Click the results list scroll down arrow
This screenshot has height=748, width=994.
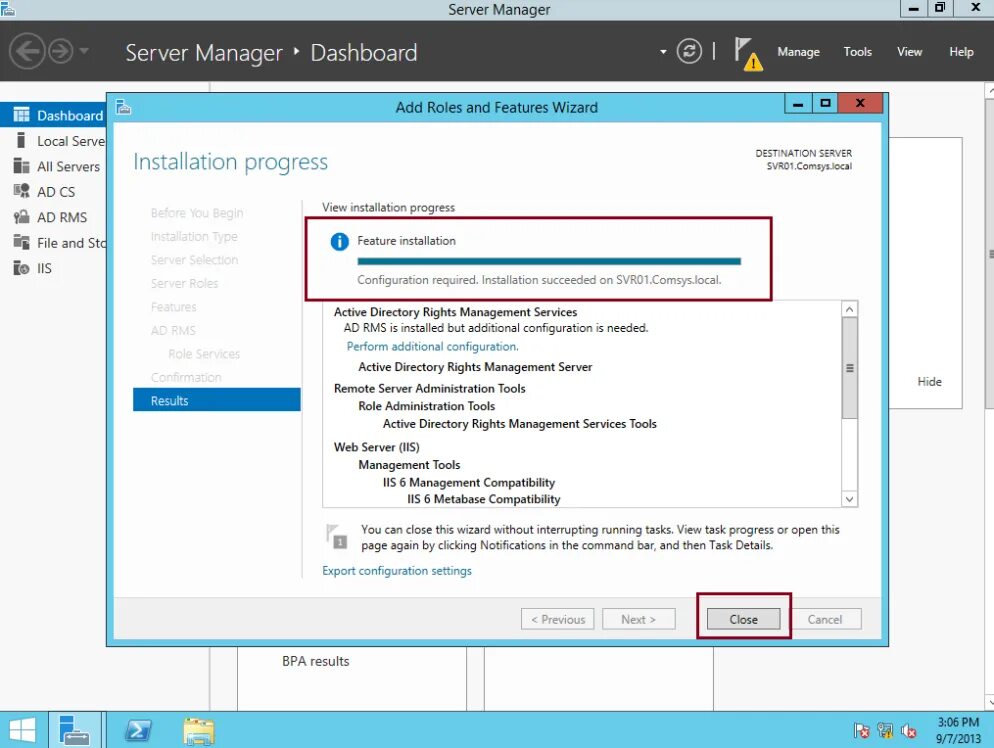pos(849,499)
